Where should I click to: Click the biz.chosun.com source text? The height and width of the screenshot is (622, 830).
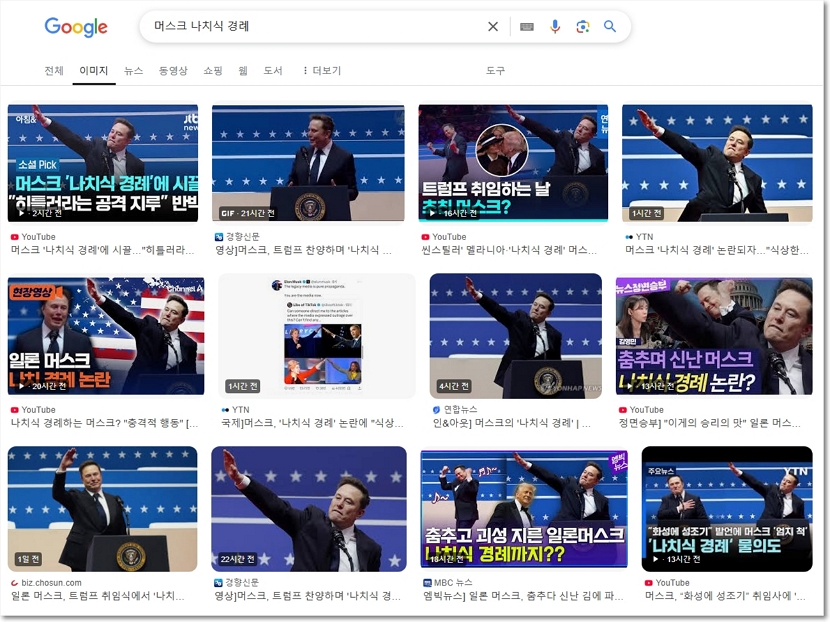(51, 583)
